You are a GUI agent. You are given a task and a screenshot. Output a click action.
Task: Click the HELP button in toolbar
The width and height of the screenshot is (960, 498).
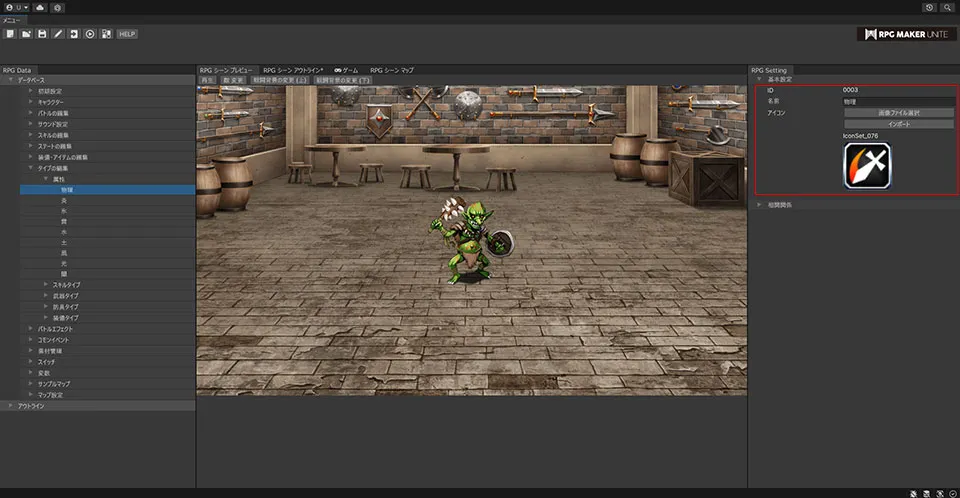click(x=127, y=34)
